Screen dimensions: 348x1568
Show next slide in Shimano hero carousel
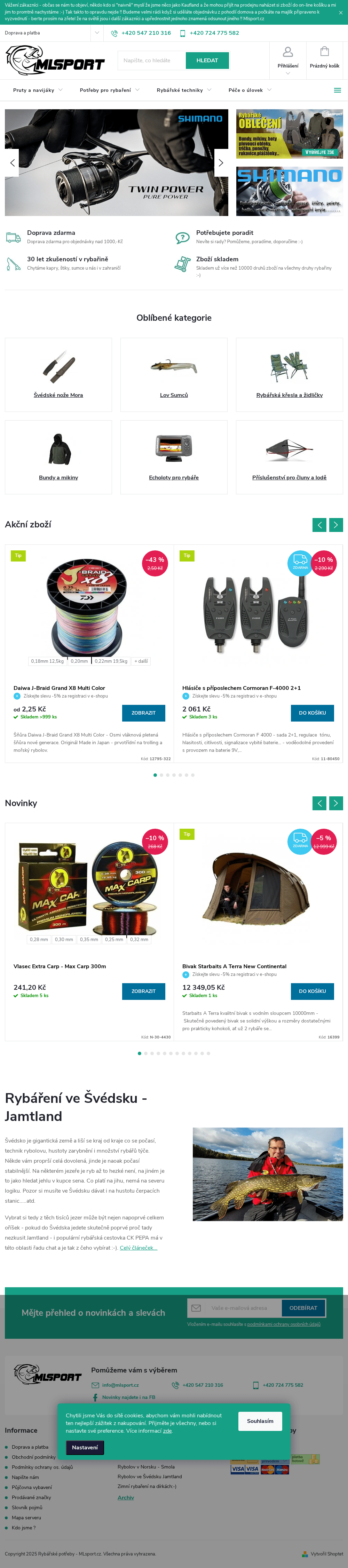(221, 162)
